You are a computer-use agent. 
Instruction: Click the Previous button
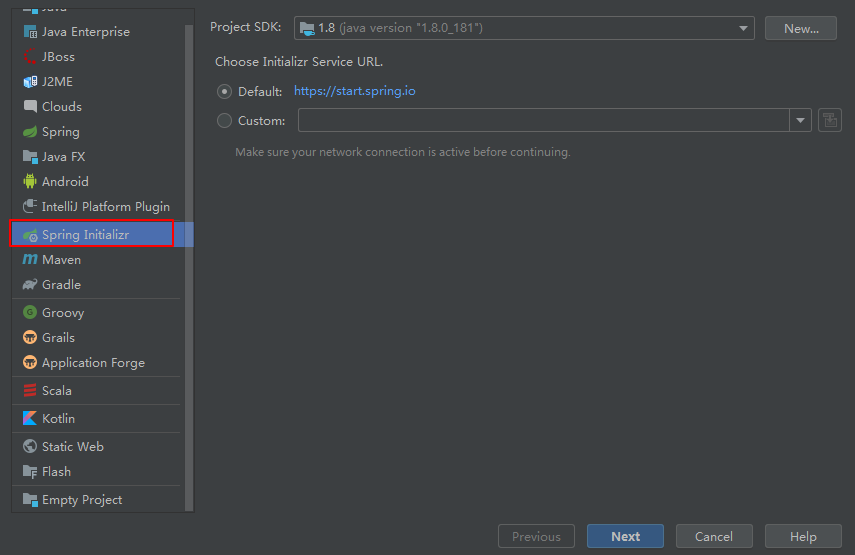(x=537, y=536)
